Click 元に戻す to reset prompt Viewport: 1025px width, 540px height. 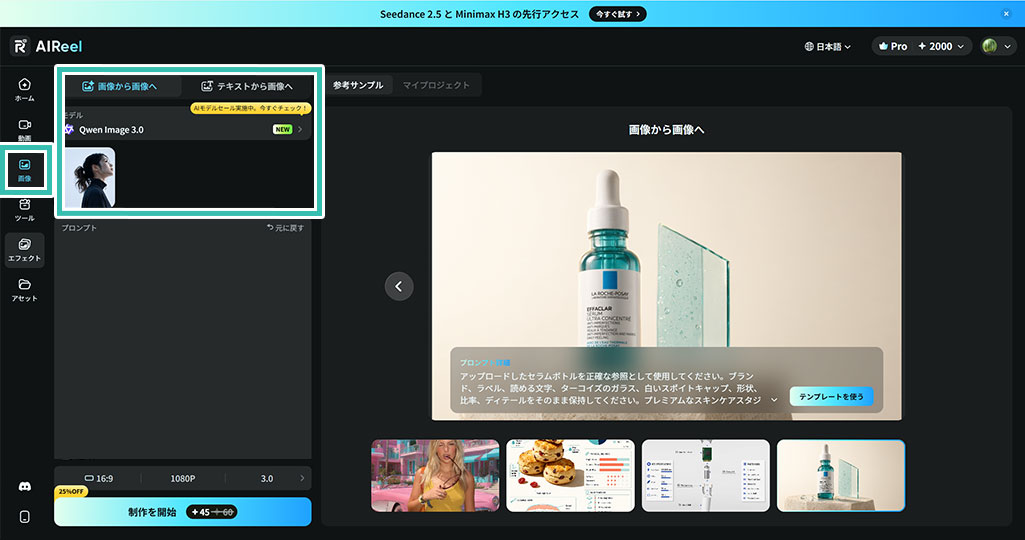[285, 228]
